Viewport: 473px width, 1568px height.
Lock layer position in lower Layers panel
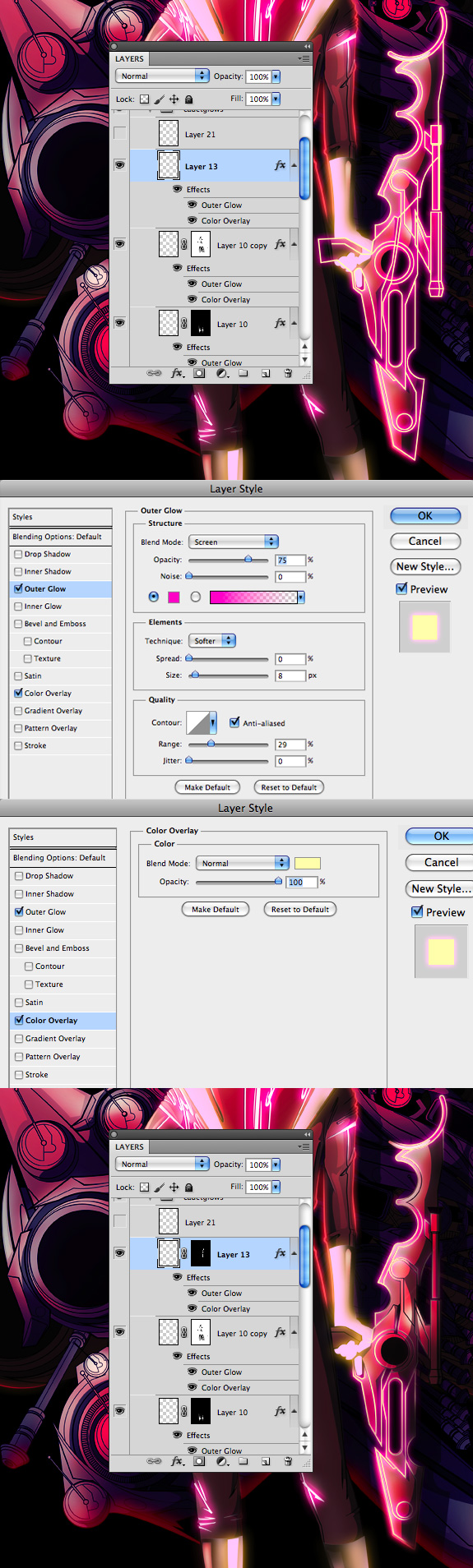[x=174, y=1188]
